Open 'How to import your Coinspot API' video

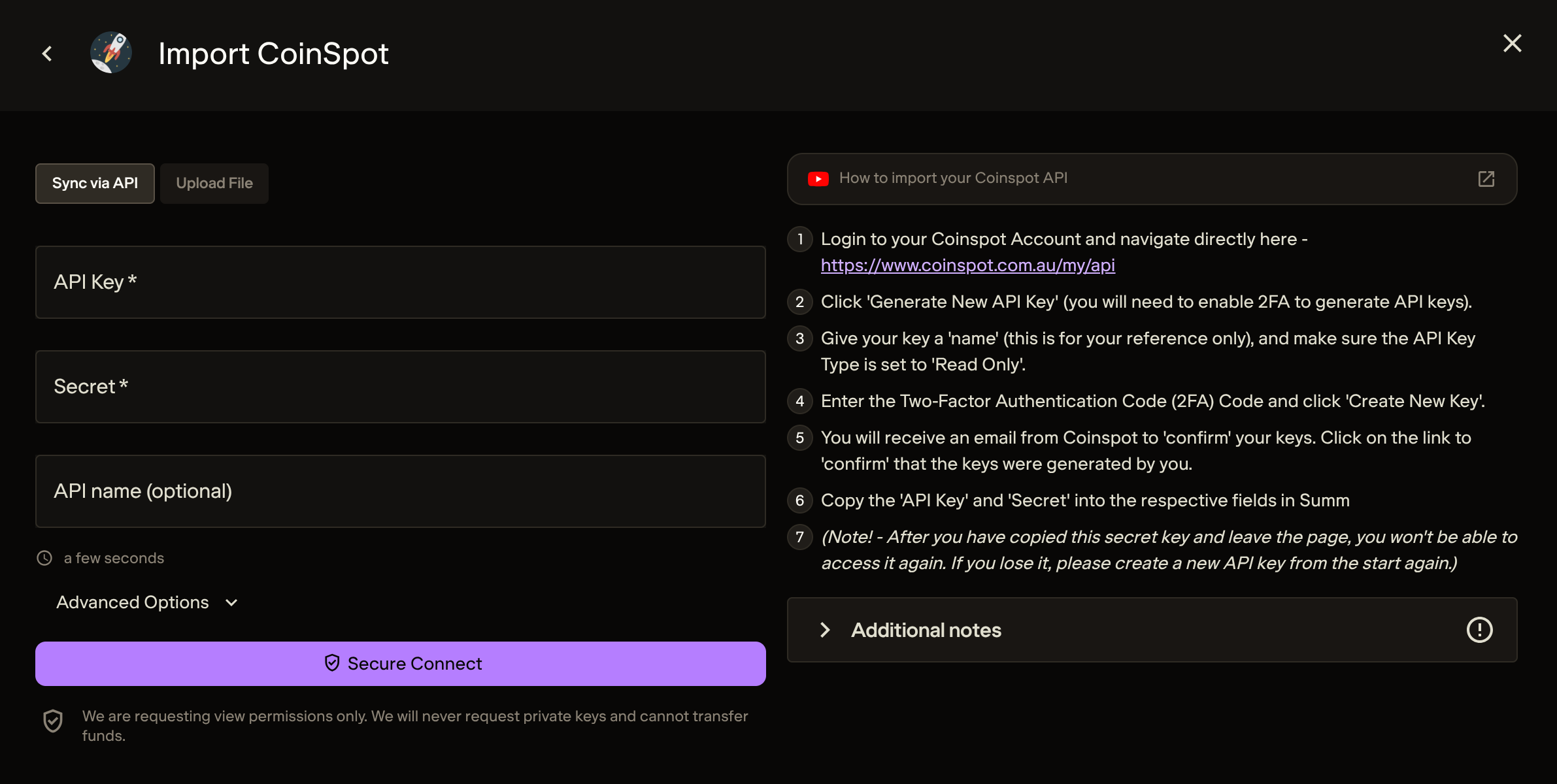[1152, 179]
